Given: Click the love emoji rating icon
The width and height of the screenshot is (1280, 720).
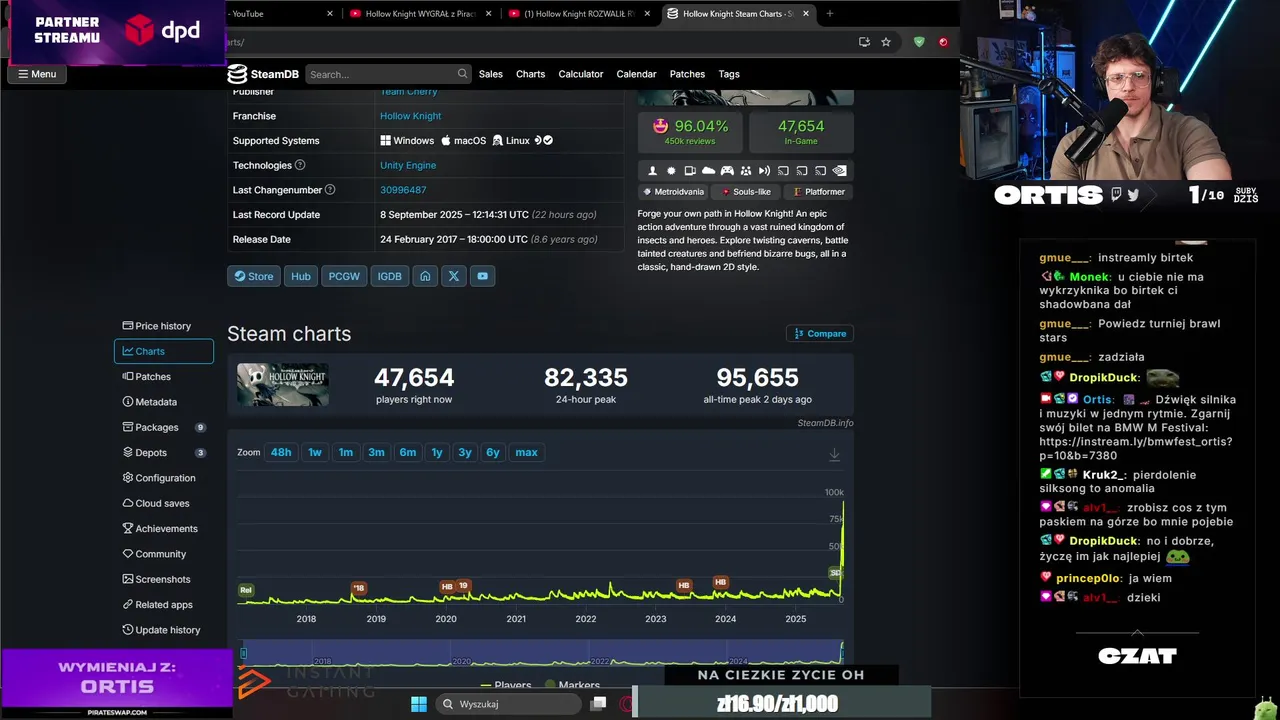Looking at the screenshot, I should tap(660, 126).
